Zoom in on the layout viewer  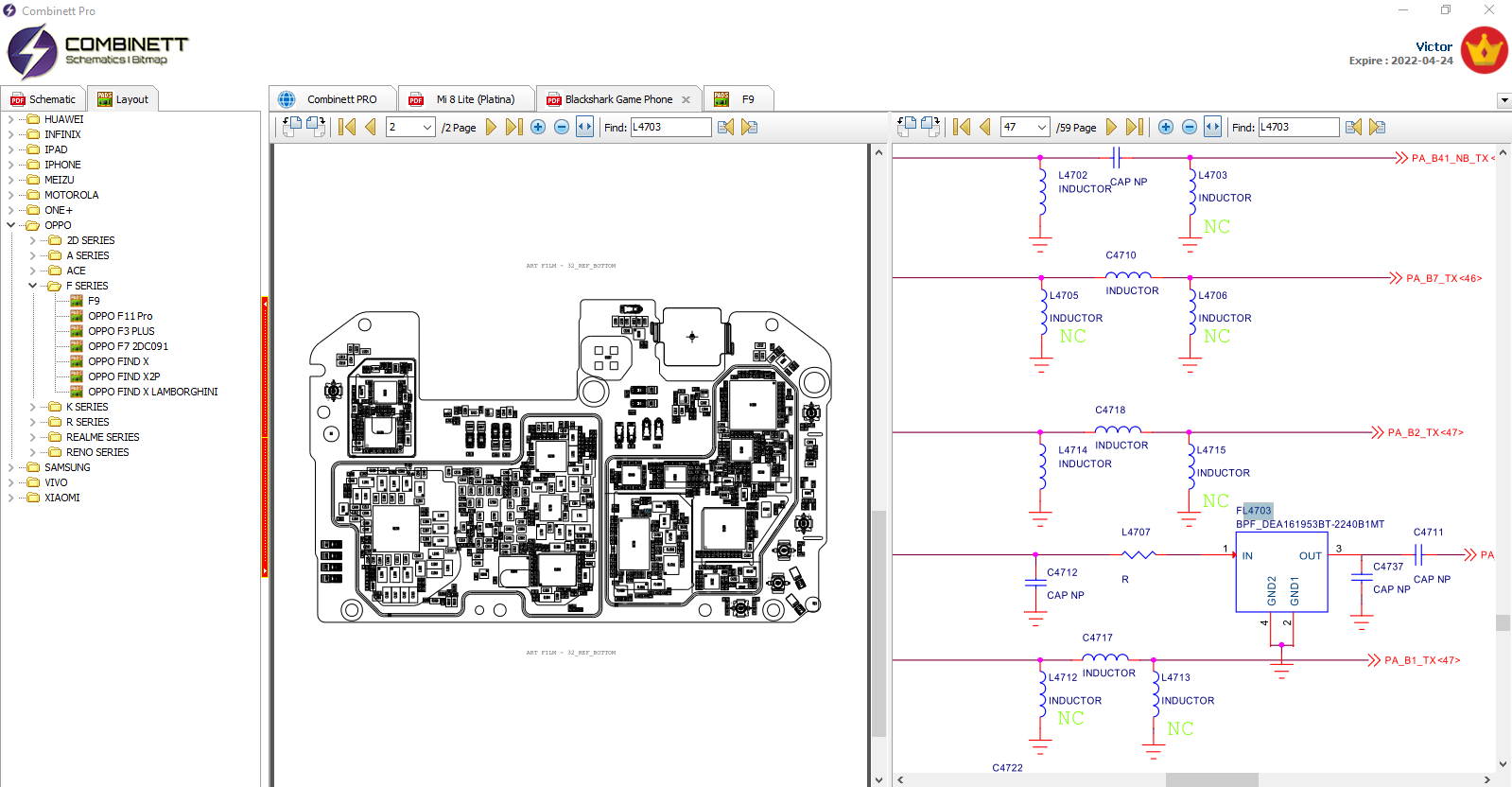click(538, 127)
